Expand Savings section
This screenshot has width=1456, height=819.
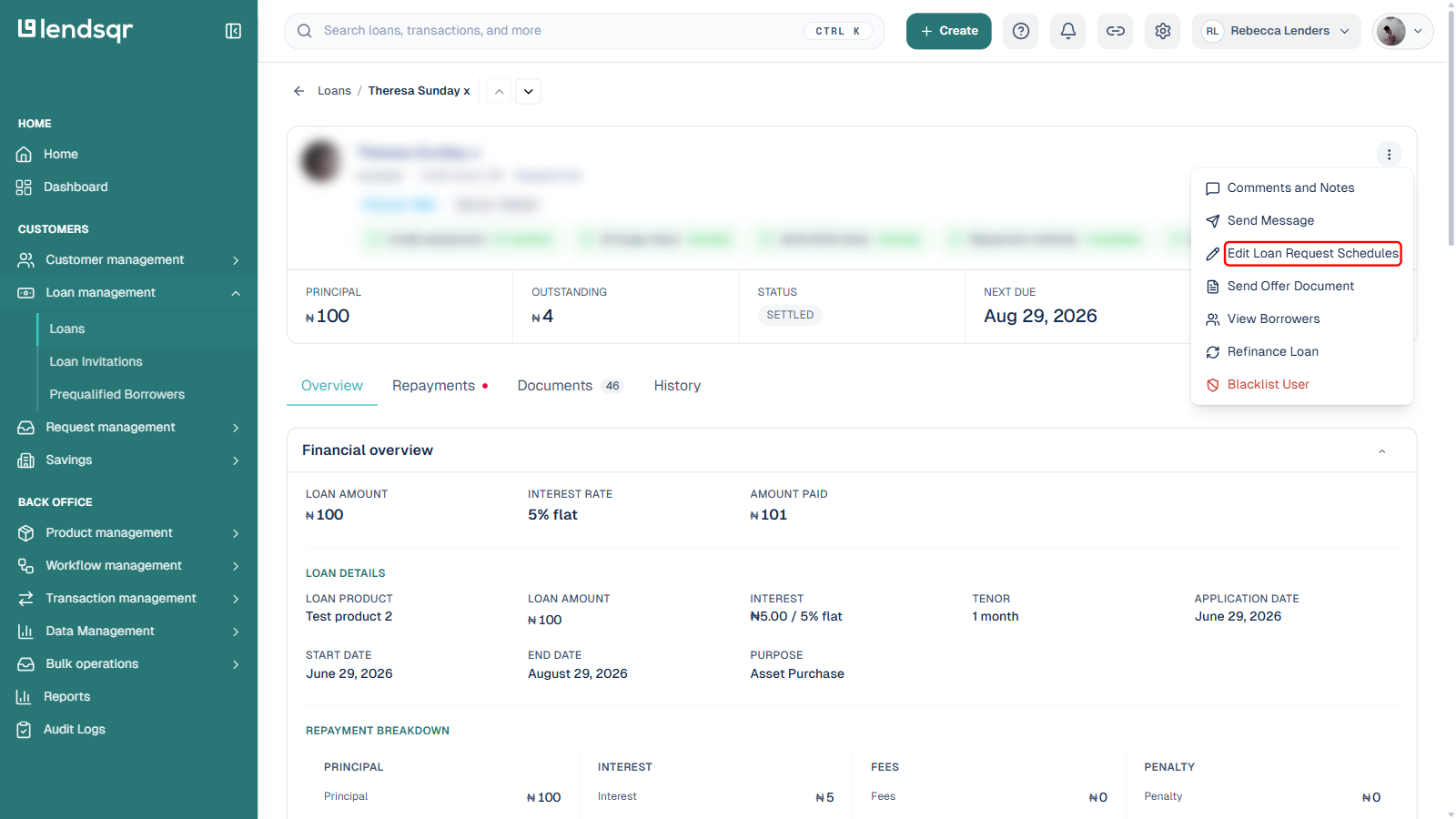pos(128,460)
